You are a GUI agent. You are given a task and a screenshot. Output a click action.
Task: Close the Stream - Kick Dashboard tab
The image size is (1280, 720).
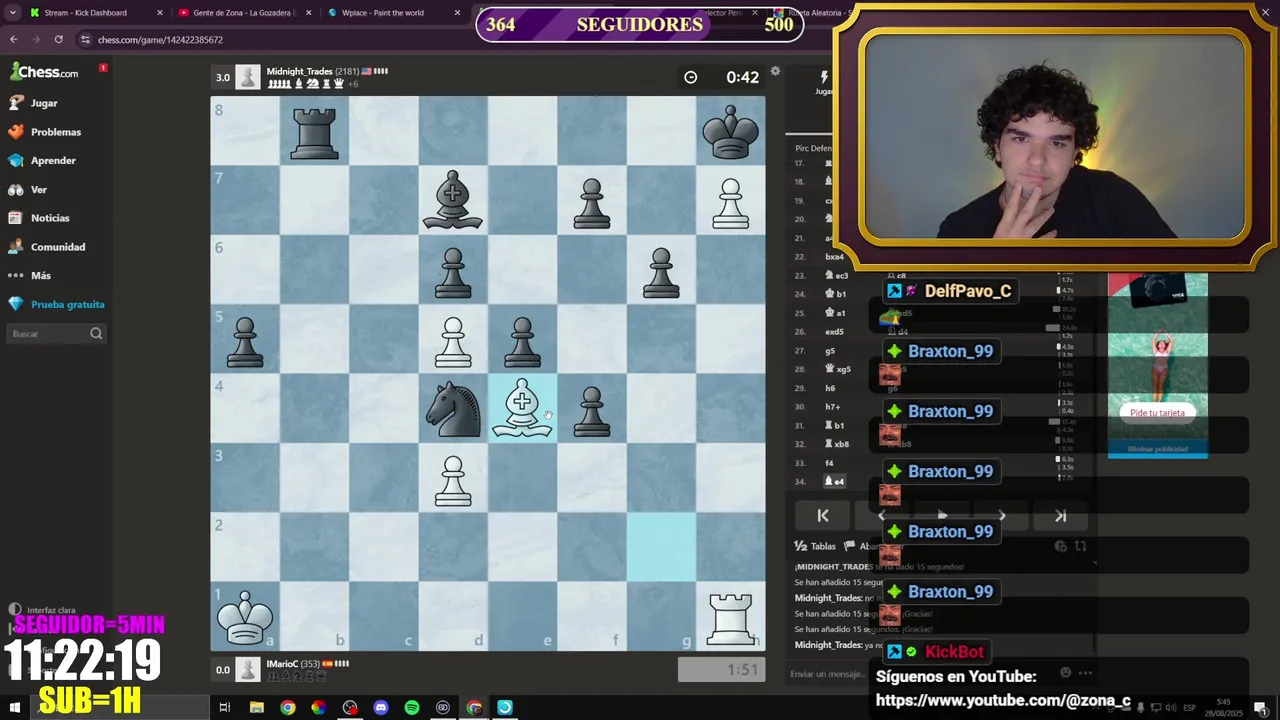159,13
